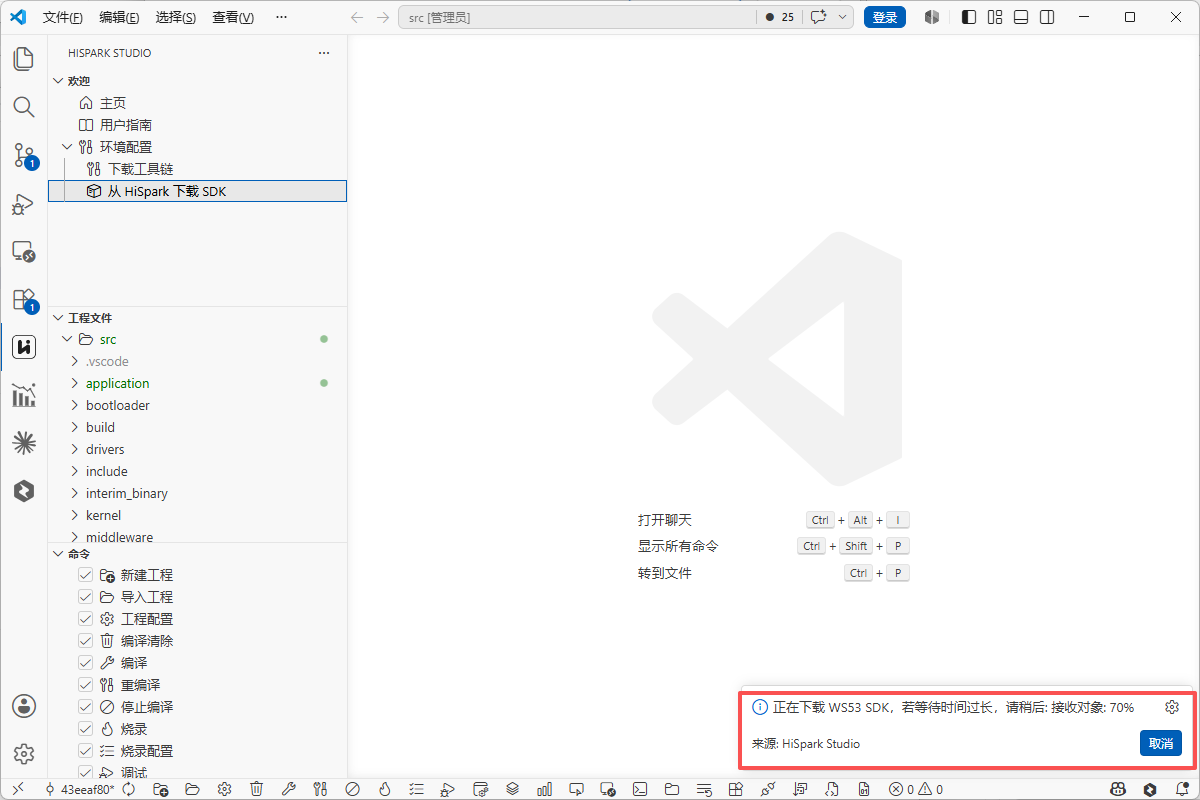Expand the bootloader folder
The image size is (1200, 800).
point(75,406)
